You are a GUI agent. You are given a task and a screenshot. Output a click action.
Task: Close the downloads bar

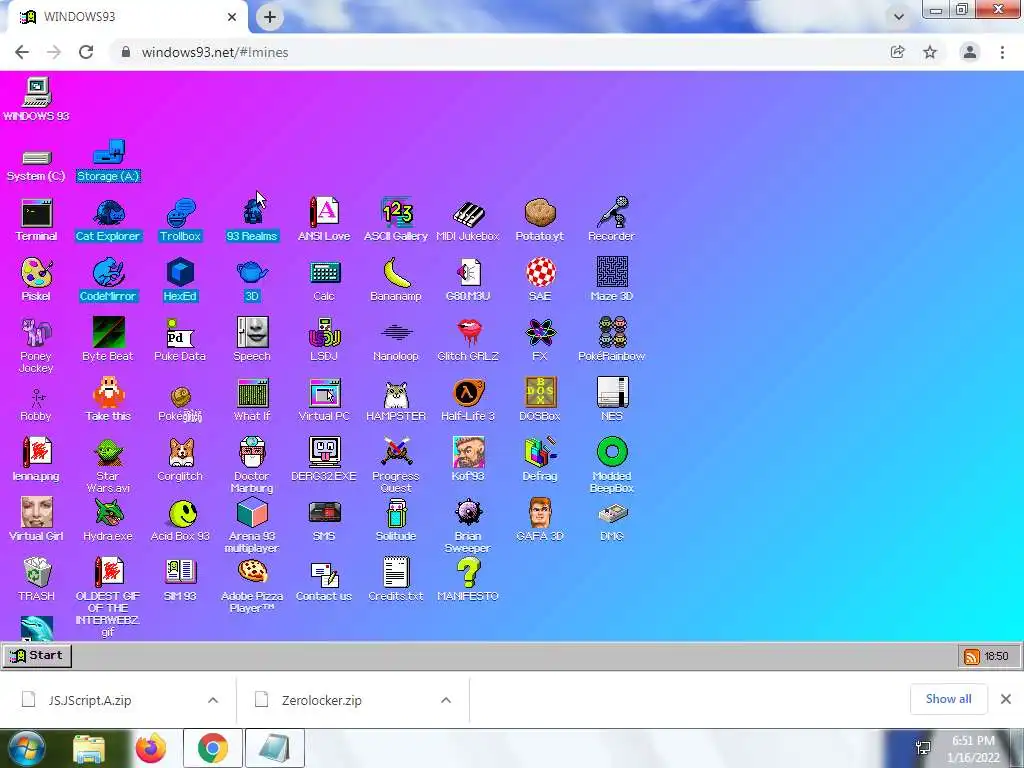click(1006, 699)
